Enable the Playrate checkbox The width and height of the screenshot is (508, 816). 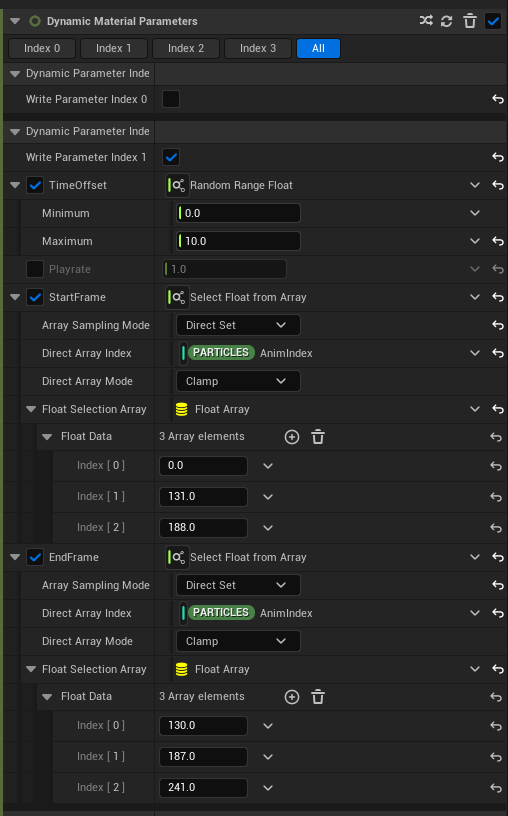(35, 269)
